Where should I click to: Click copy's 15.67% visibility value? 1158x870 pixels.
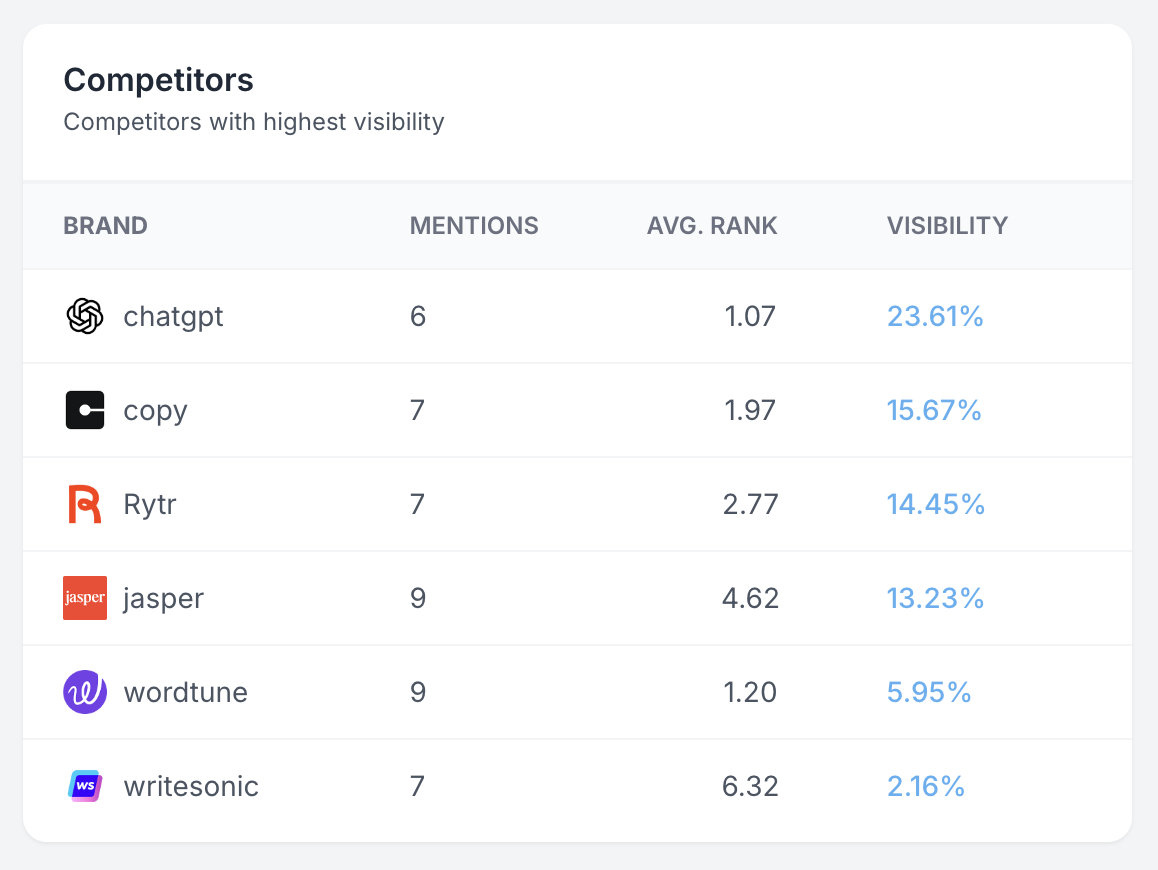click(934, 411)
